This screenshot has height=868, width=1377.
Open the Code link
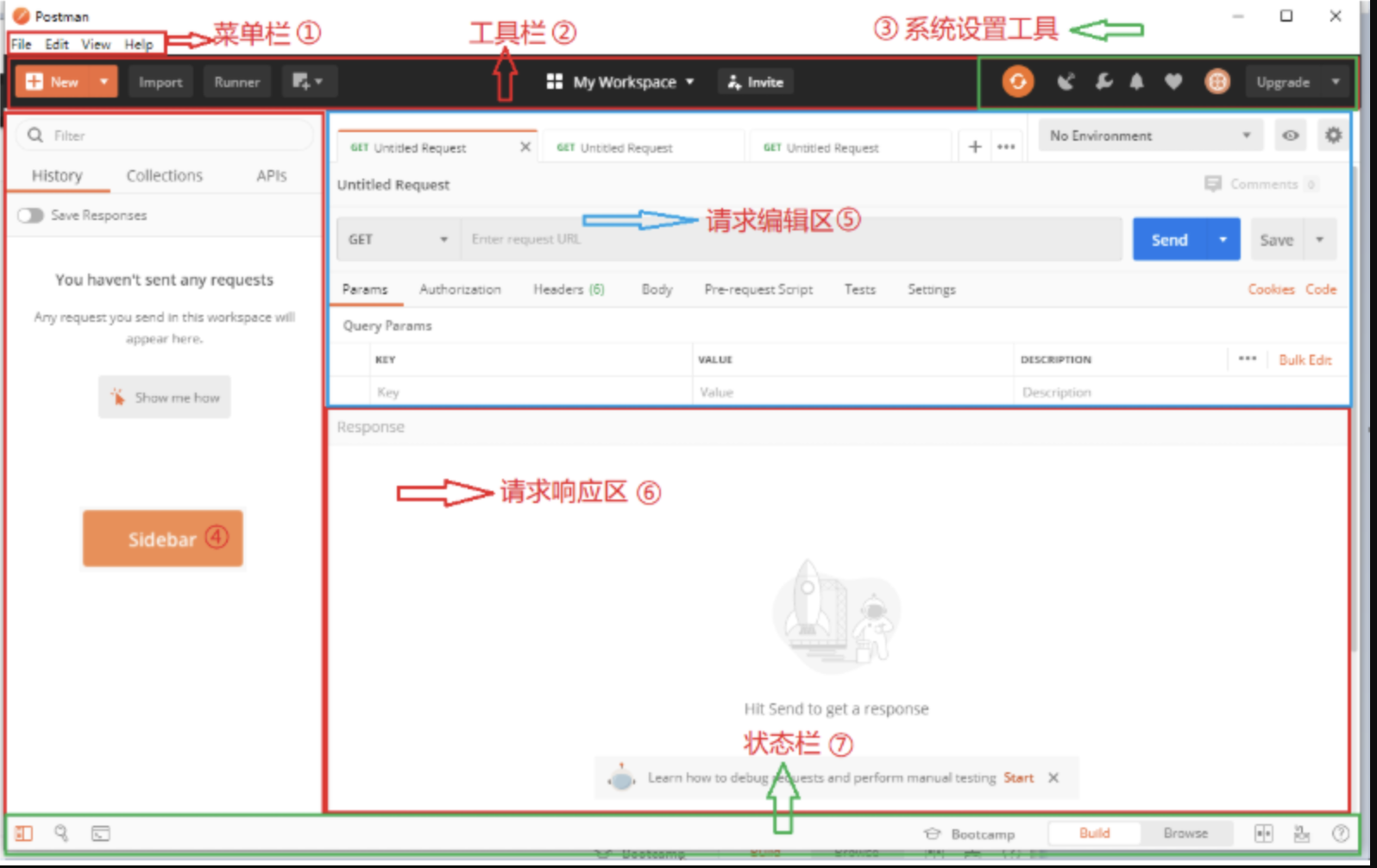coord(1321,289)
